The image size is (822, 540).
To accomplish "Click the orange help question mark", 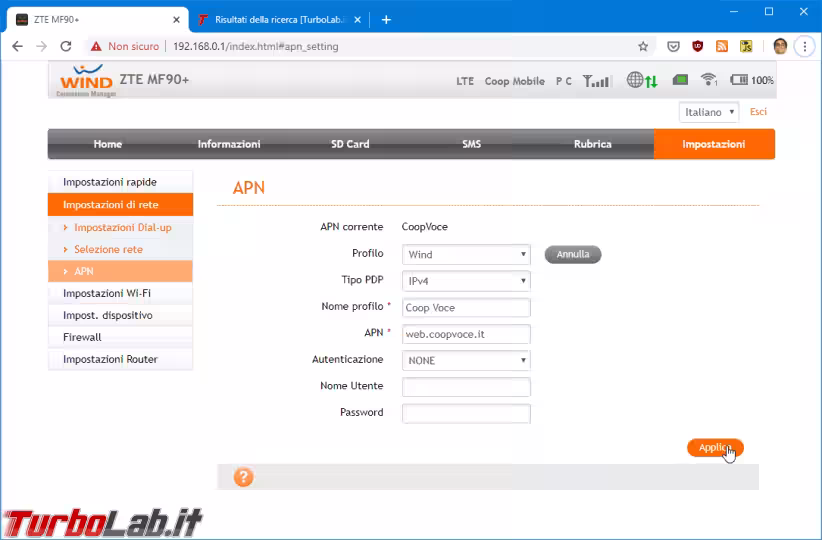I will click(x=243, y=477).
